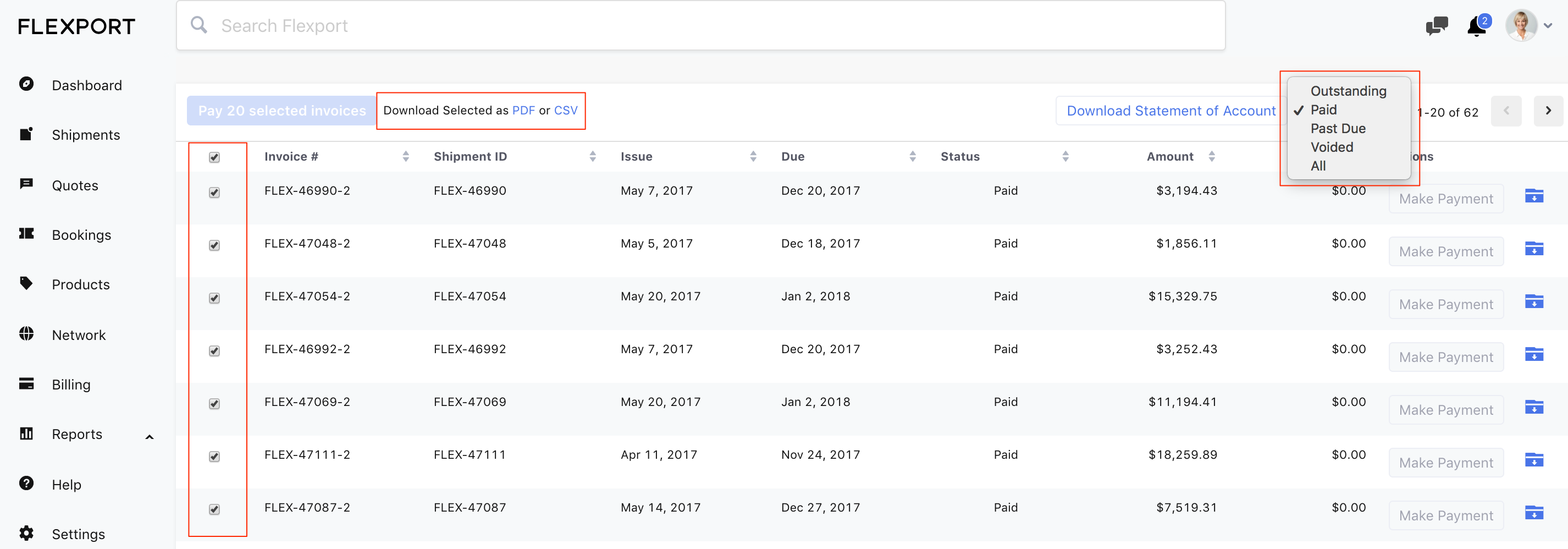Open the chat messages icon
The image size is (1568, 549).
(x=1437, y=26)
